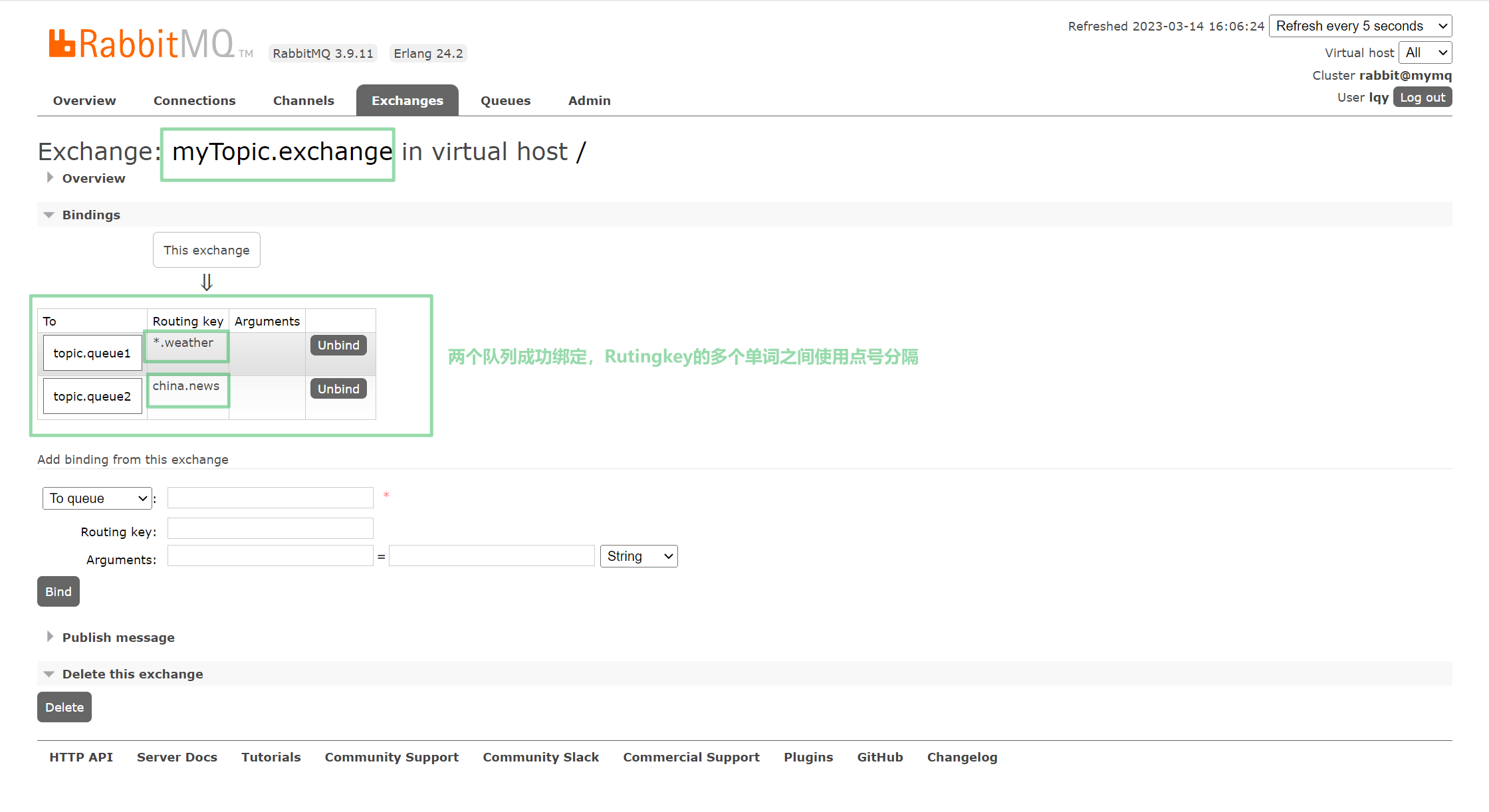Collapse the Delete this exchange section
Viewport: 1489px width, 812px height.
tap(132, 674)
